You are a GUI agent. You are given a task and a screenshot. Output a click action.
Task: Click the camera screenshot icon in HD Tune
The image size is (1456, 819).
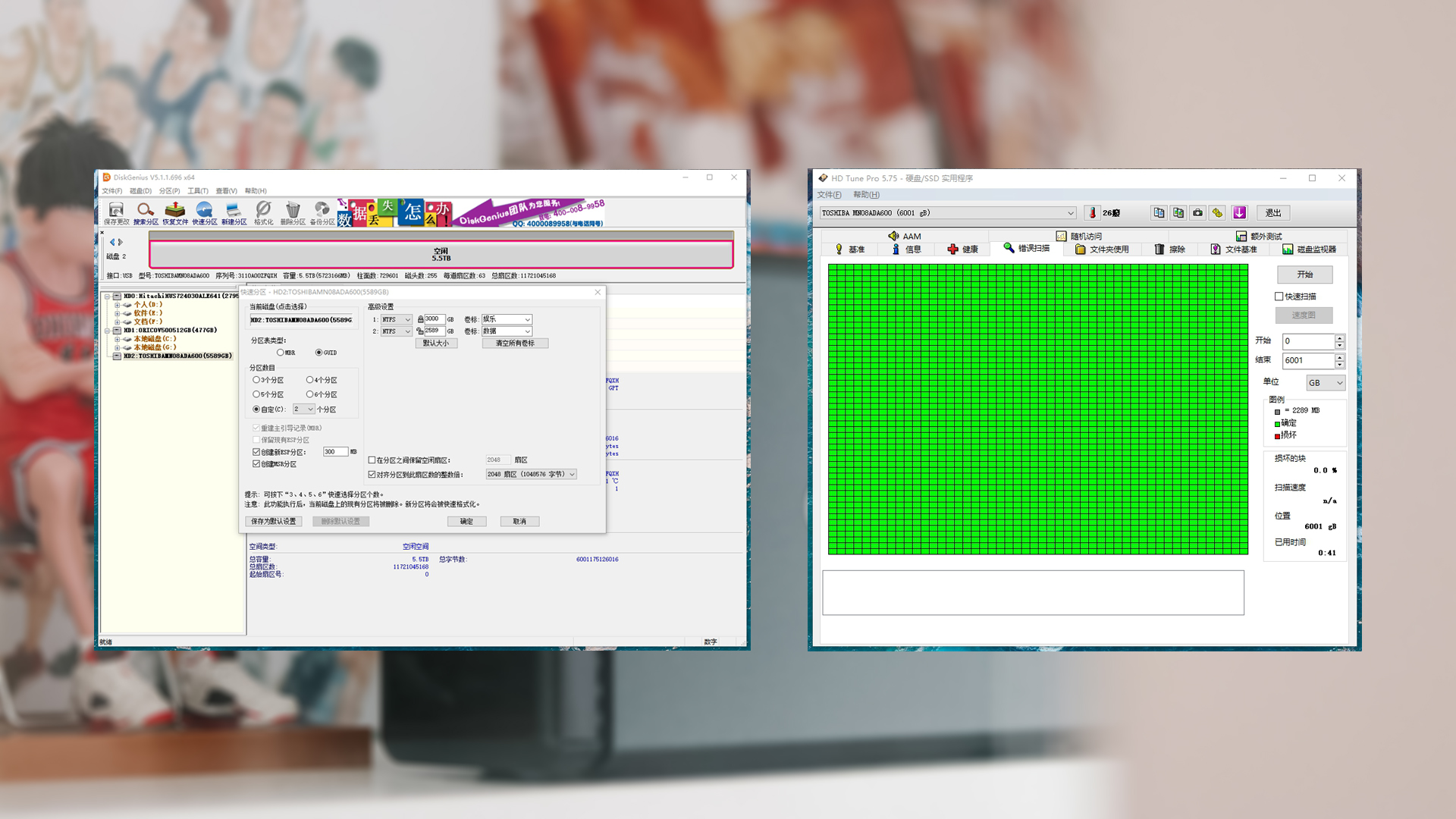click(x=1197, y=213)
